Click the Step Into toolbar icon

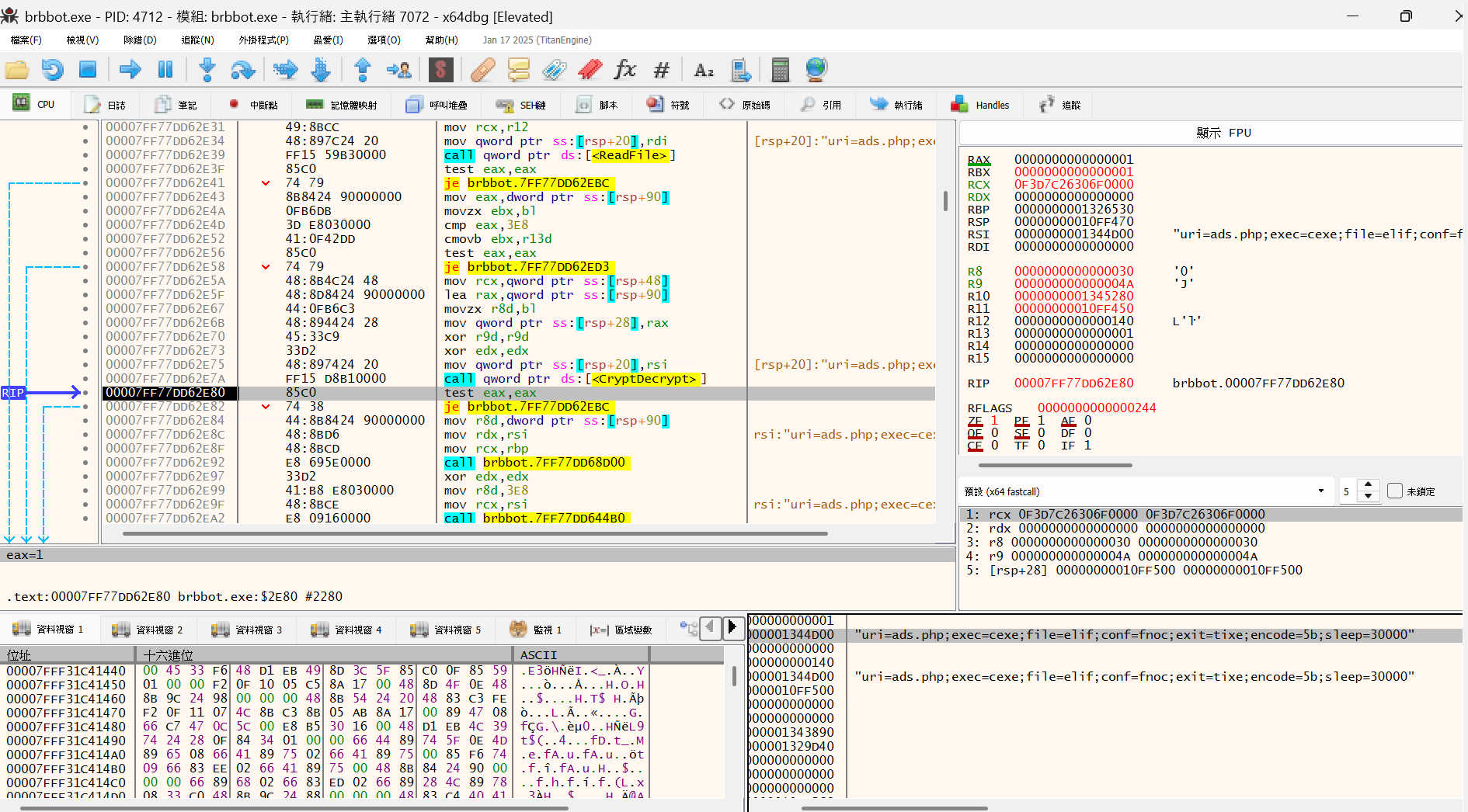[207, 70]
